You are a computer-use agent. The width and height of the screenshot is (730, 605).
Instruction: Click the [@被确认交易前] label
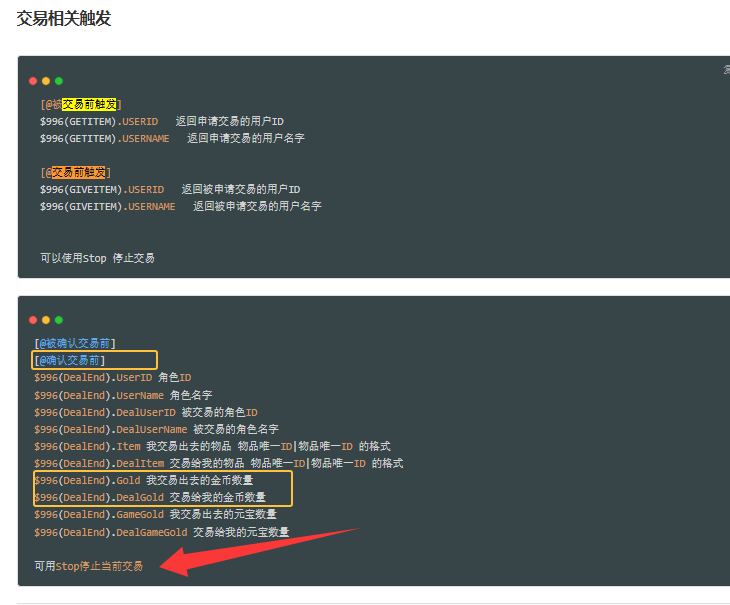75,343
